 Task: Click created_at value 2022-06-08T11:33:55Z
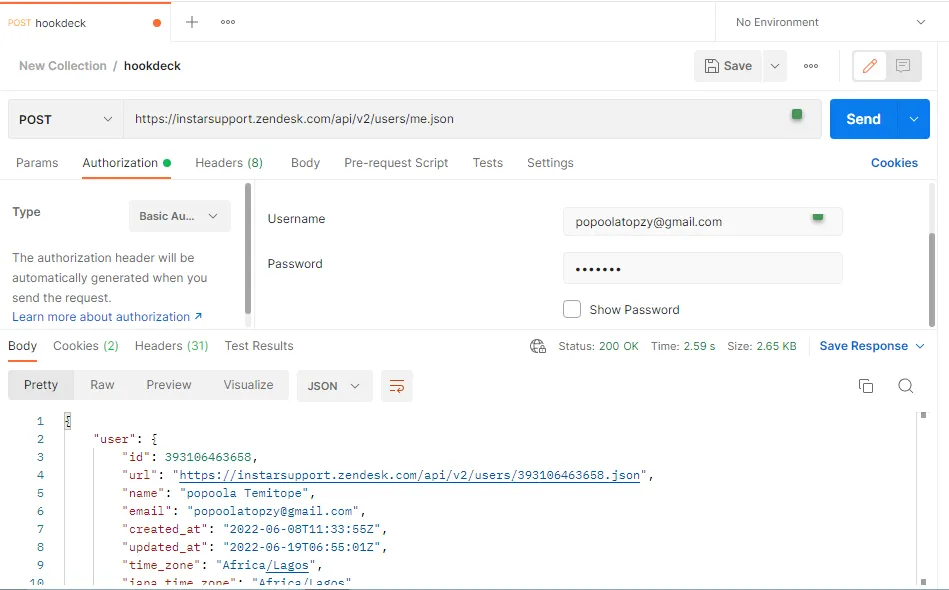[x=302, y=529]
